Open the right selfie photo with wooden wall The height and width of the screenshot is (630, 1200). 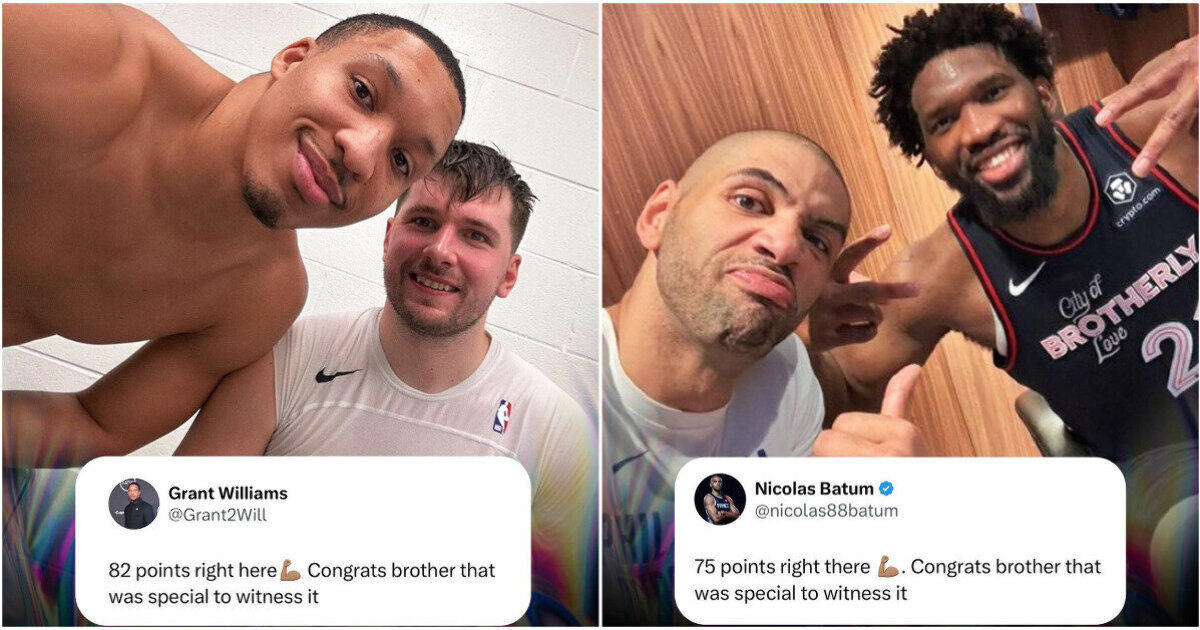(900, 230)
